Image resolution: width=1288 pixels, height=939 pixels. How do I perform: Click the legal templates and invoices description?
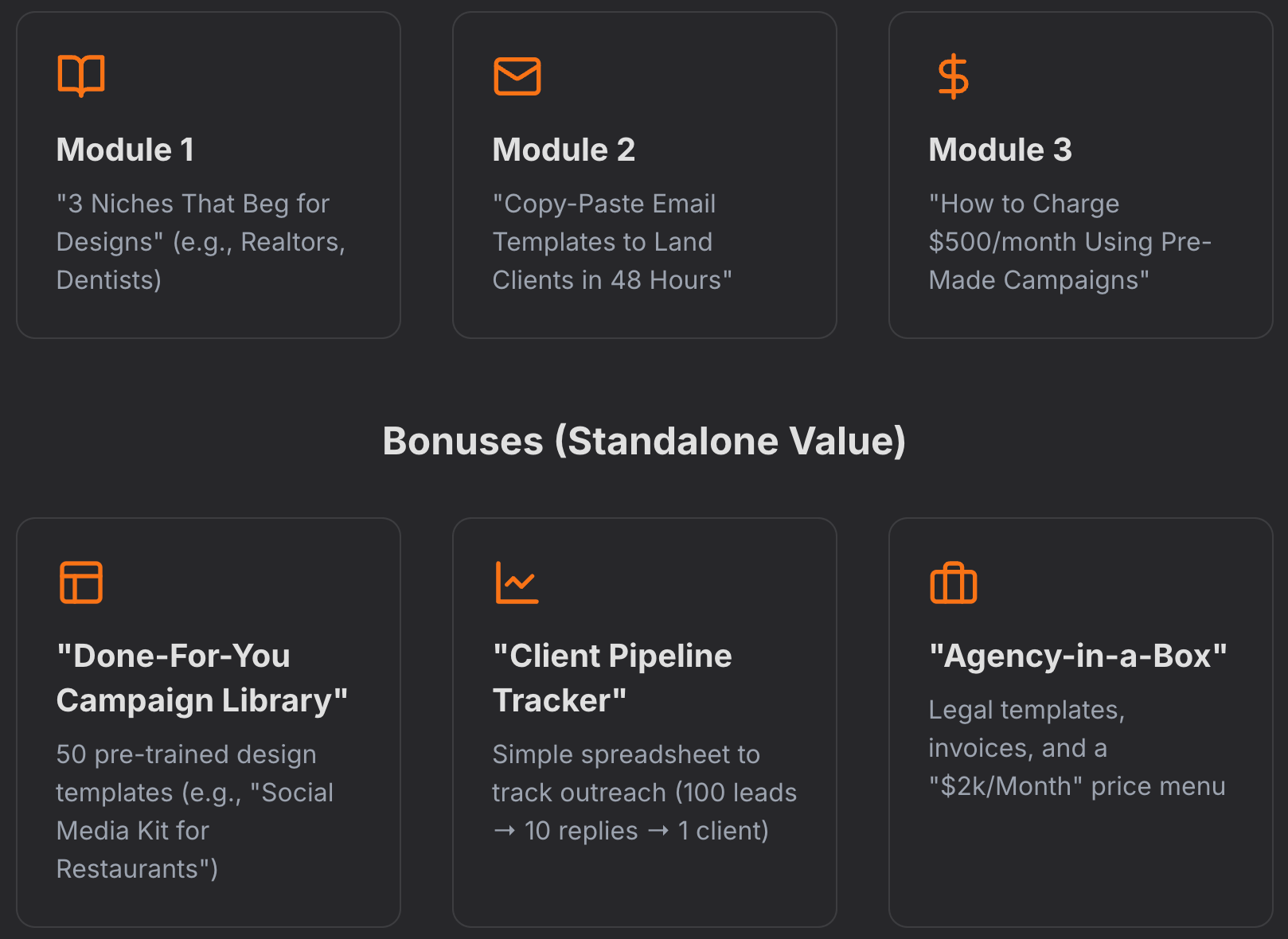1026,728
